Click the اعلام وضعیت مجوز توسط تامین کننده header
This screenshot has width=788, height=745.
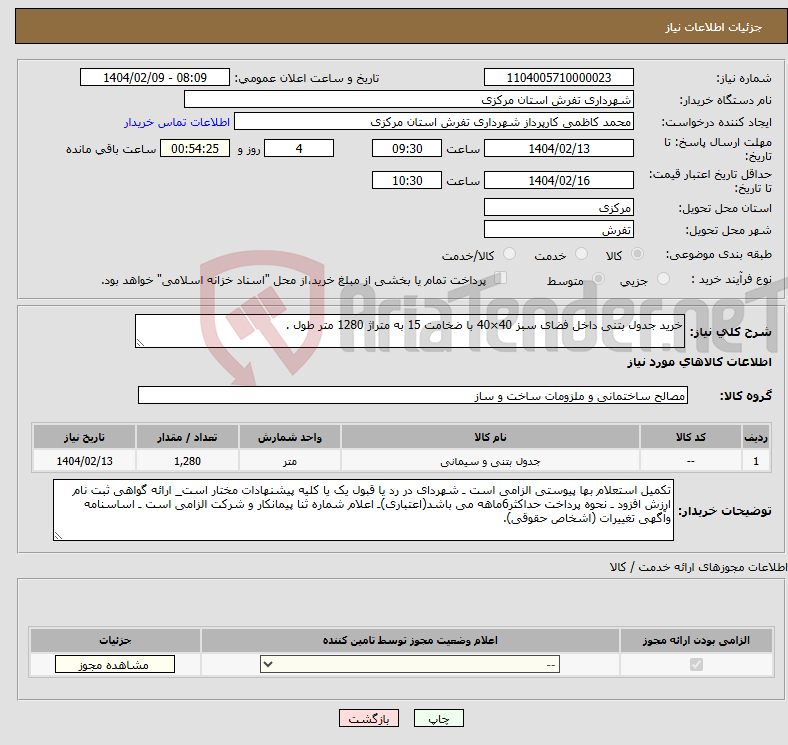pos(410,640)
